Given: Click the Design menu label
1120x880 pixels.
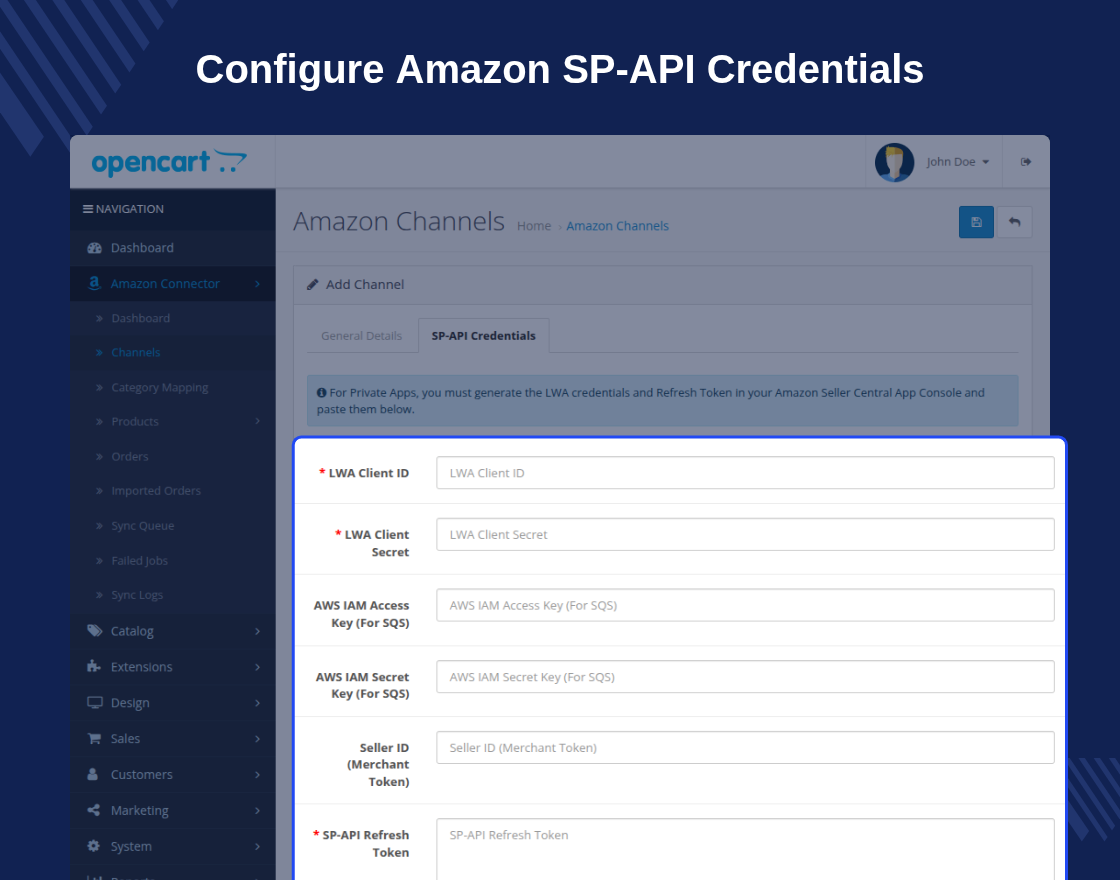Looking at the screenshot, I should click(130, 703).
